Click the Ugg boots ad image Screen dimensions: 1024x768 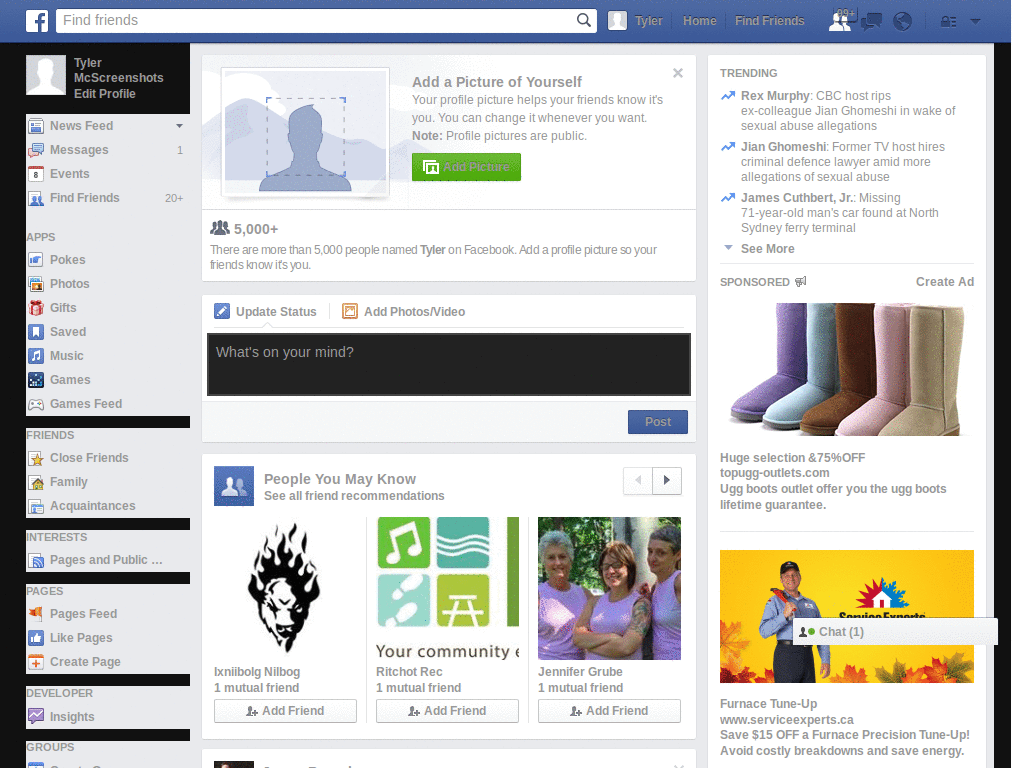tap(846, 370)
